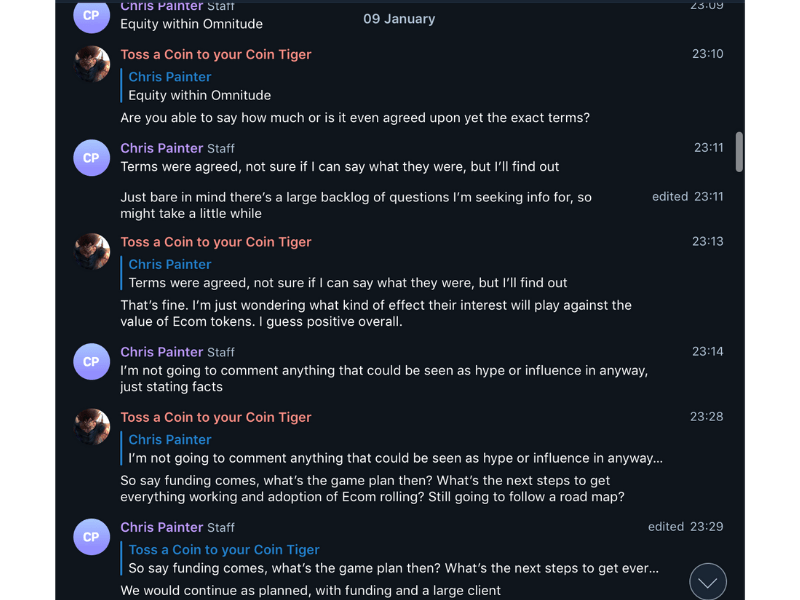Viewport: 800px width, 600px height.
Task: Open Chris Painter's CP avatar at 23:11
Action: point(91,157)
